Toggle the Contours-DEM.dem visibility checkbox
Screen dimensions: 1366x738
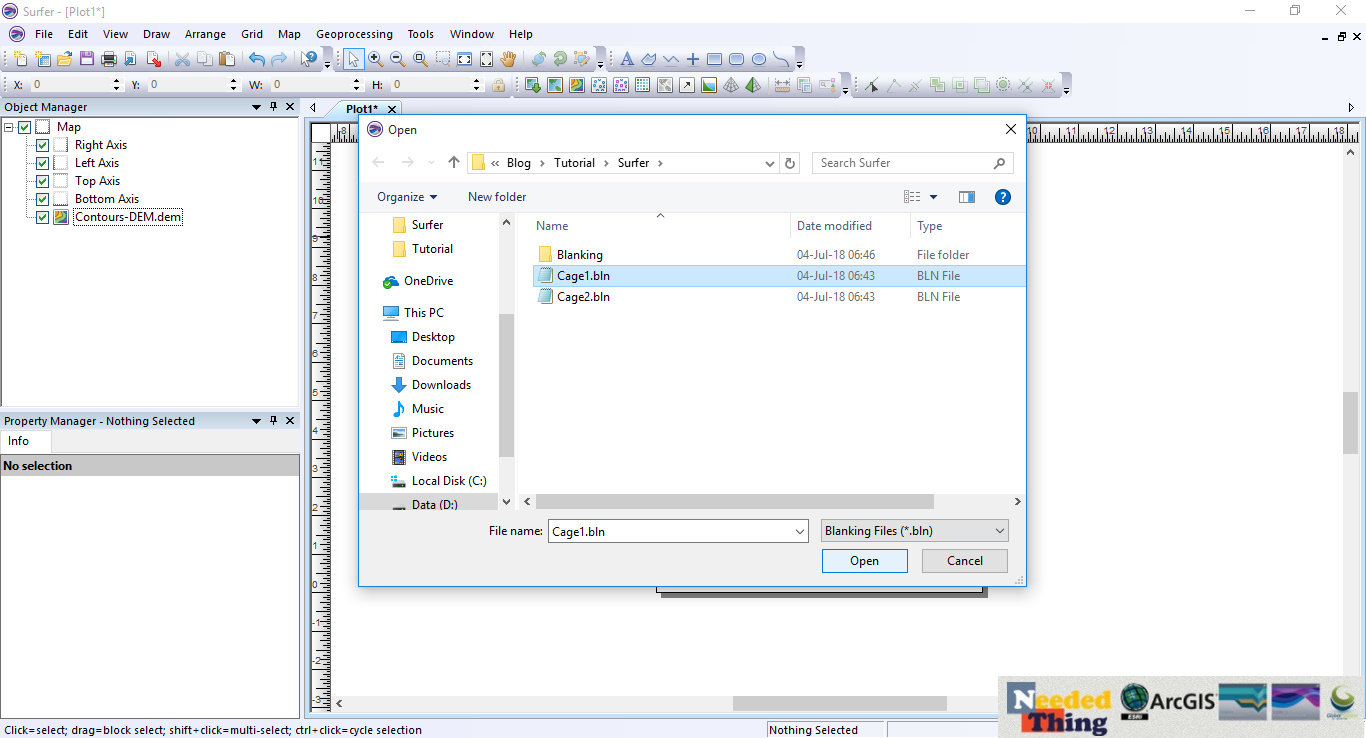pos(42,217)
